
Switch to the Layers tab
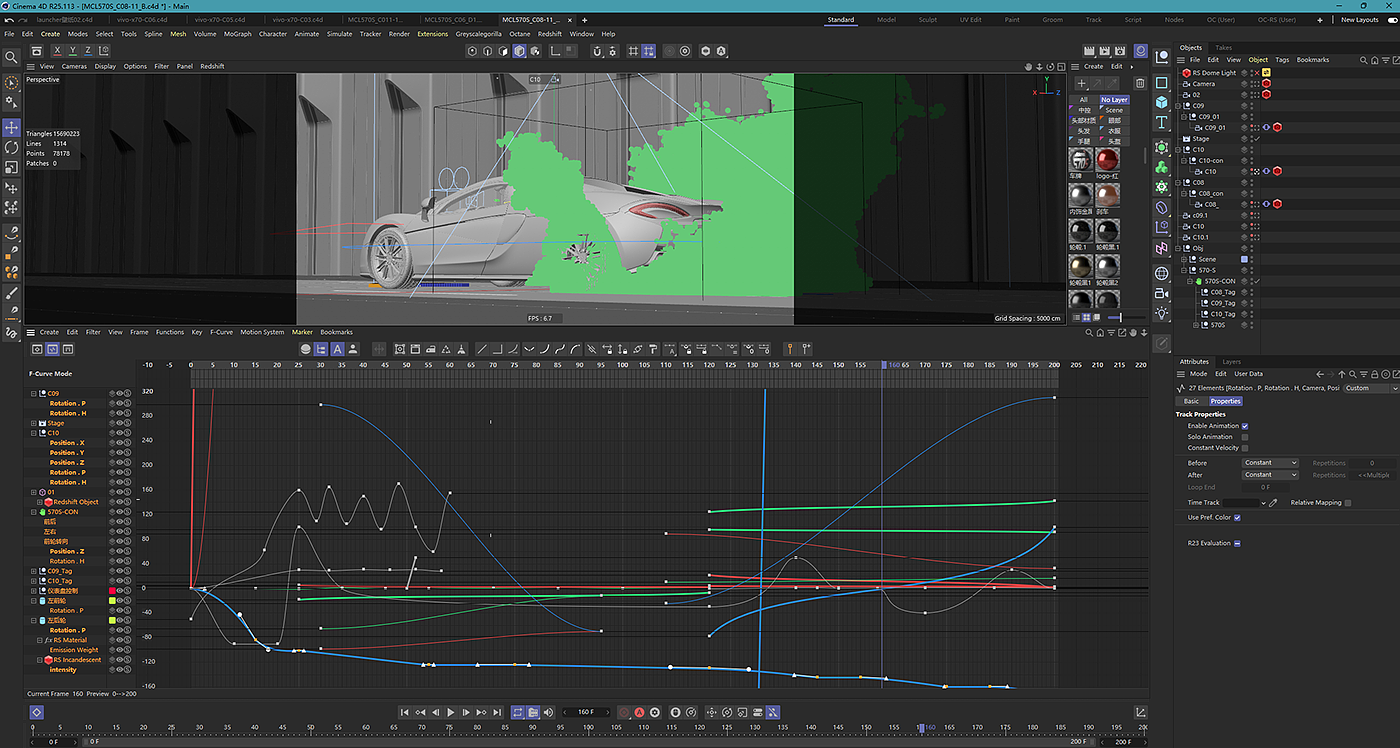1231,362
